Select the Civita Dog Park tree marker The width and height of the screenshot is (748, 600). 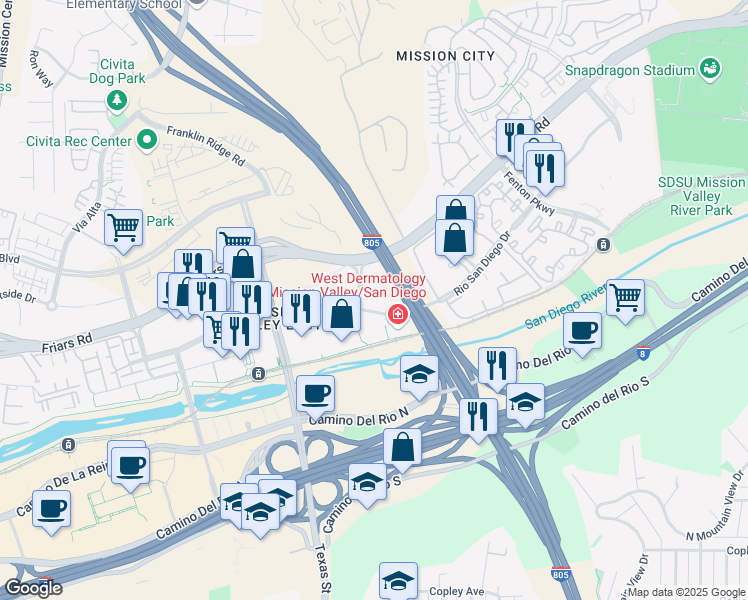click(x=117, y=101)
